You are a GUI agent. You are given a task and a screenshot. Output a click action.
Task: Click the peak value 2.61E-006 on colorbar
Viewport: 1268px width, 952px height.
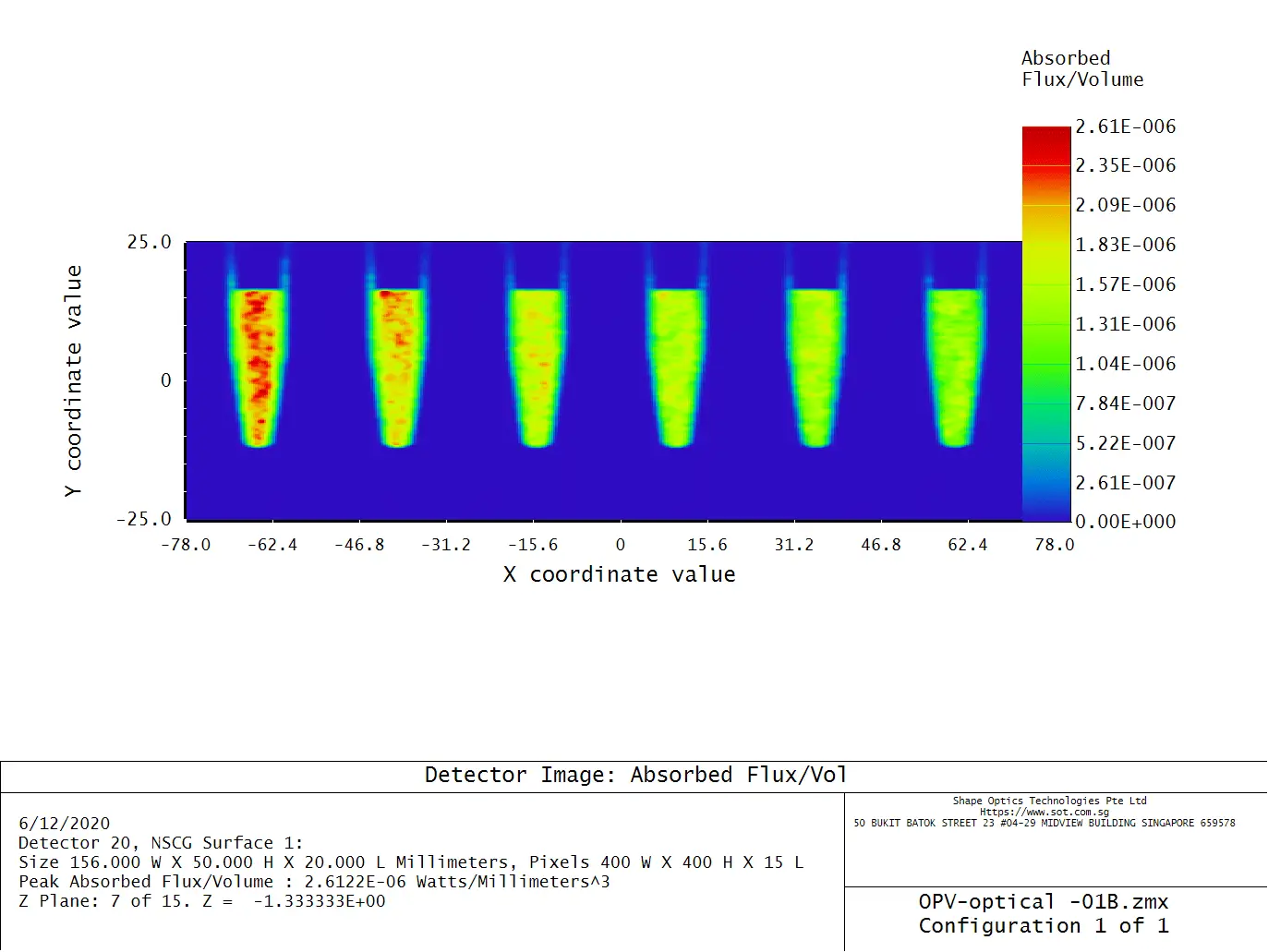[1123, 127]
